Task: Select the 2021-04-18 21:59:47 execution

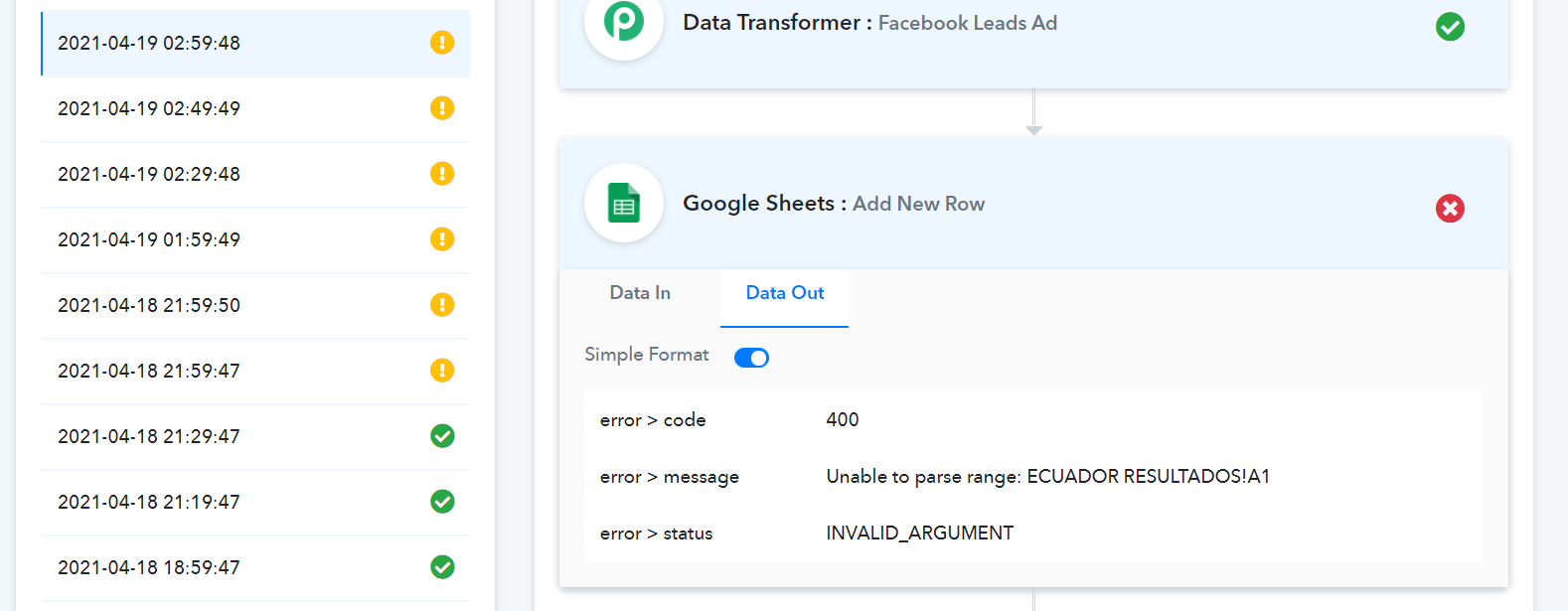Action: tap(255, 372)
